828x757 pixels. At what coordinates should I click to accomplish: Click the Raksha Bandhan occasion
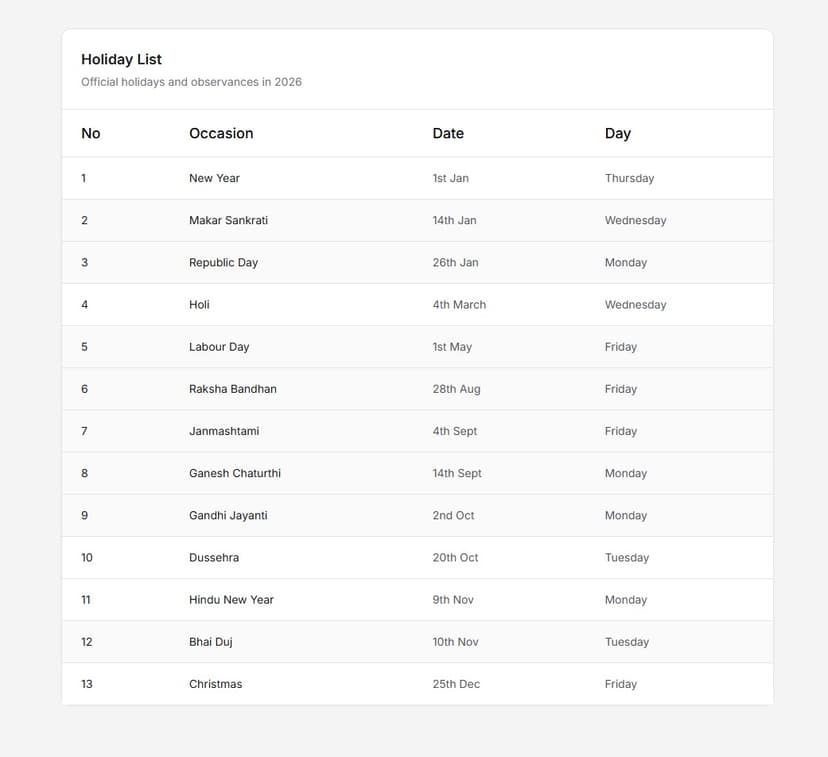pos(232,389)
